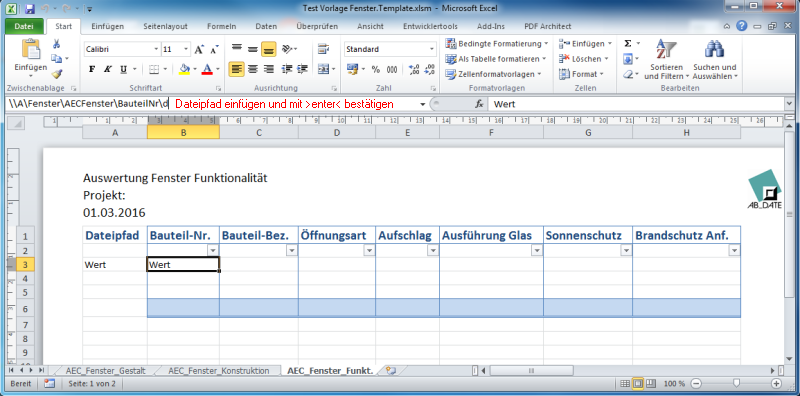Click the text orientation icon
This screenshot has height=396, width=800.
click(288, 50)
